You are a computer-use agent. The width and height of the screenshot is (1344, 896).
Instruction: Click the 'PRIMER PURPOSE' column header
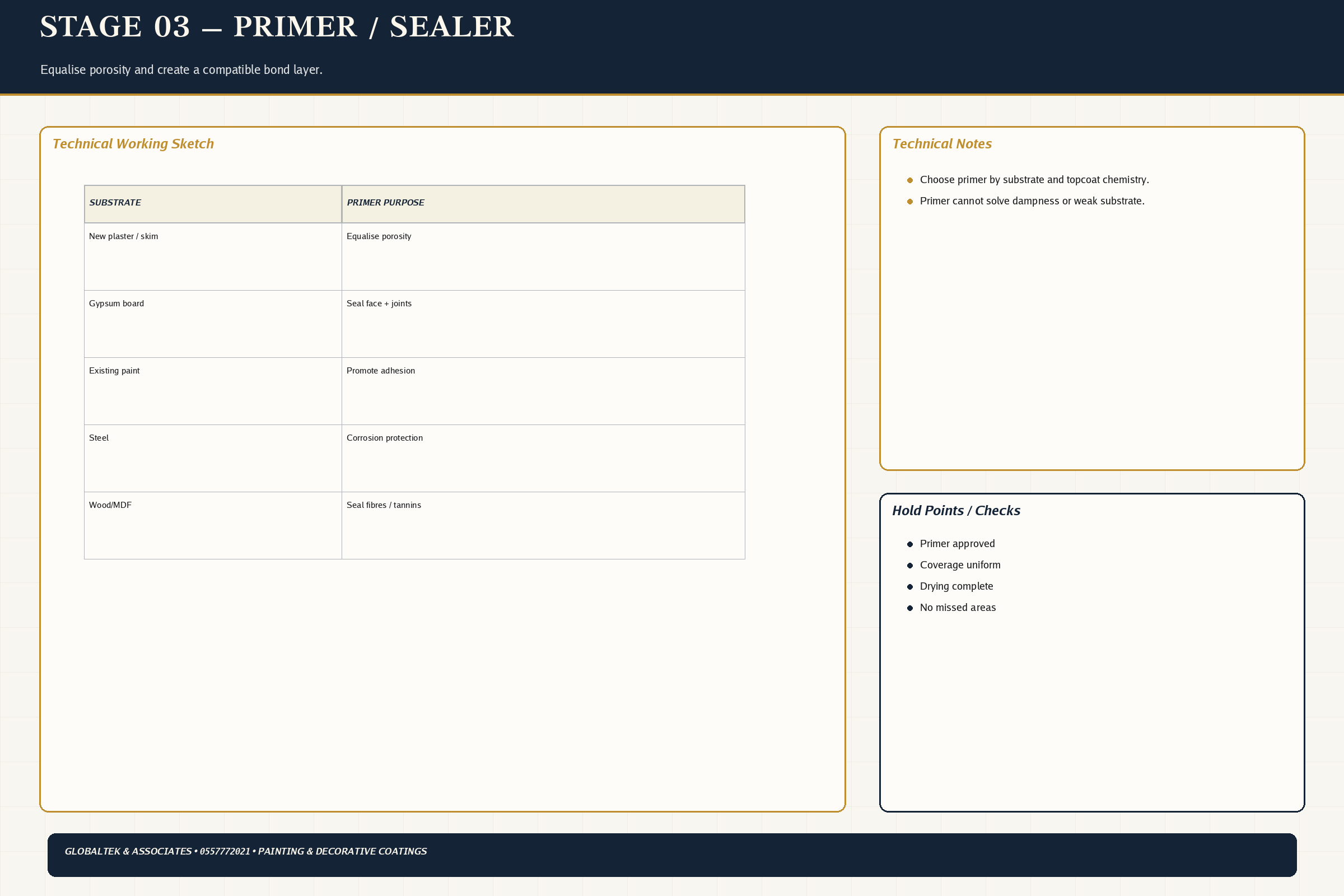543,204
